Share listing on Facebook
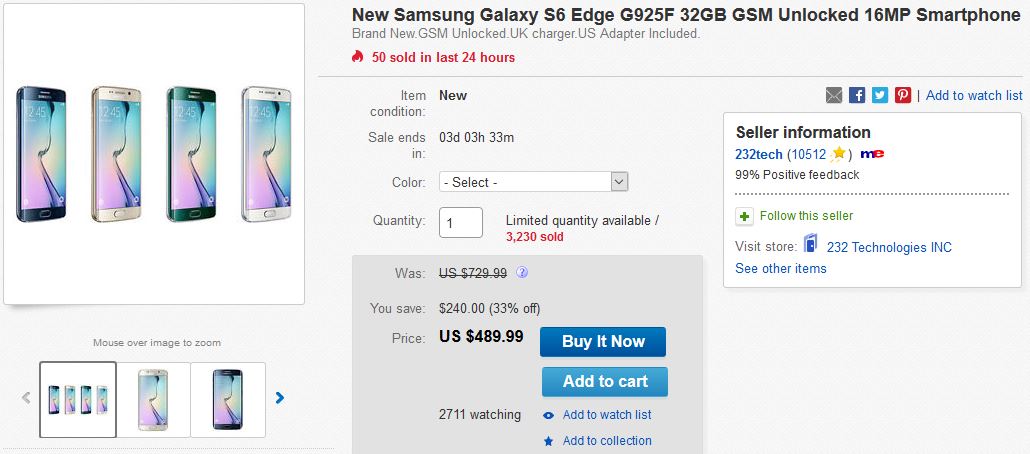Screen dimensions: 1030x454 click(x=857, y=95)
